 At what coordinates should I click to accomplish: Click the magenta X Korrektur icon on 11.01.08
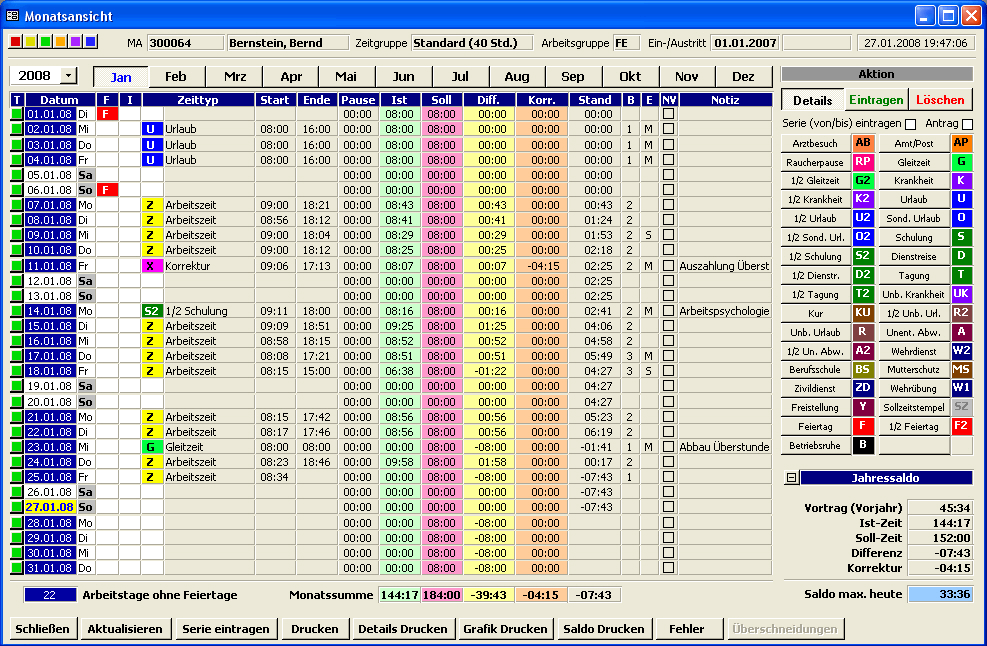150,266
